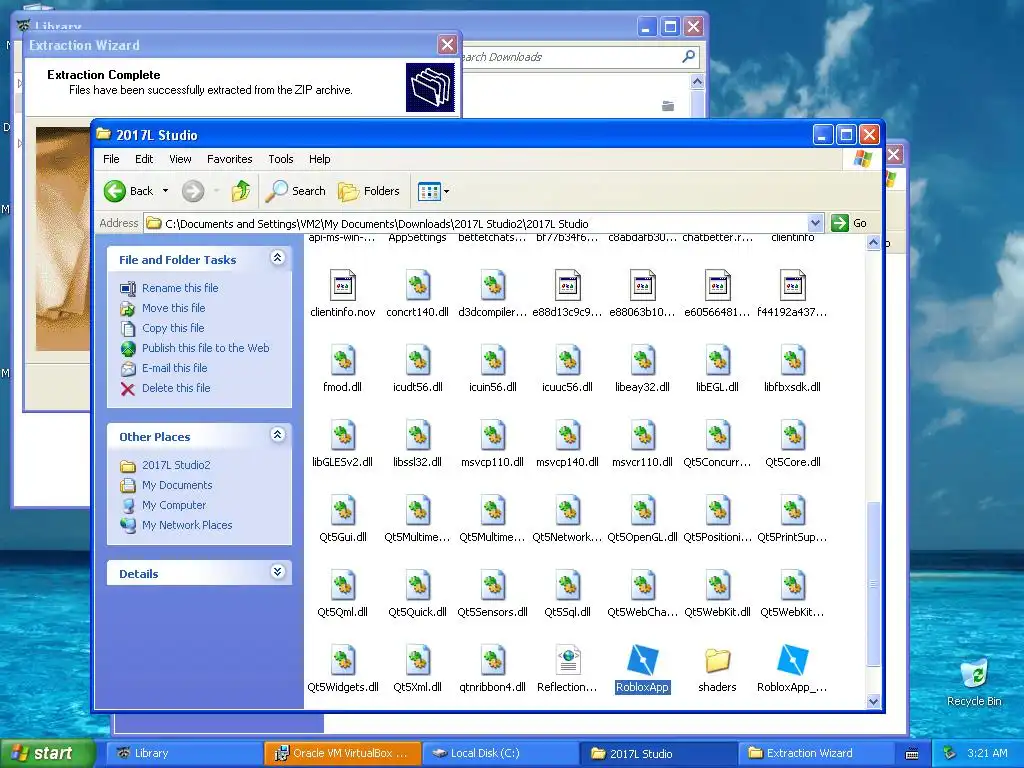The image size is (1024, 768).
Task: Select the Reflection file icon
Action: coord(568,660)
